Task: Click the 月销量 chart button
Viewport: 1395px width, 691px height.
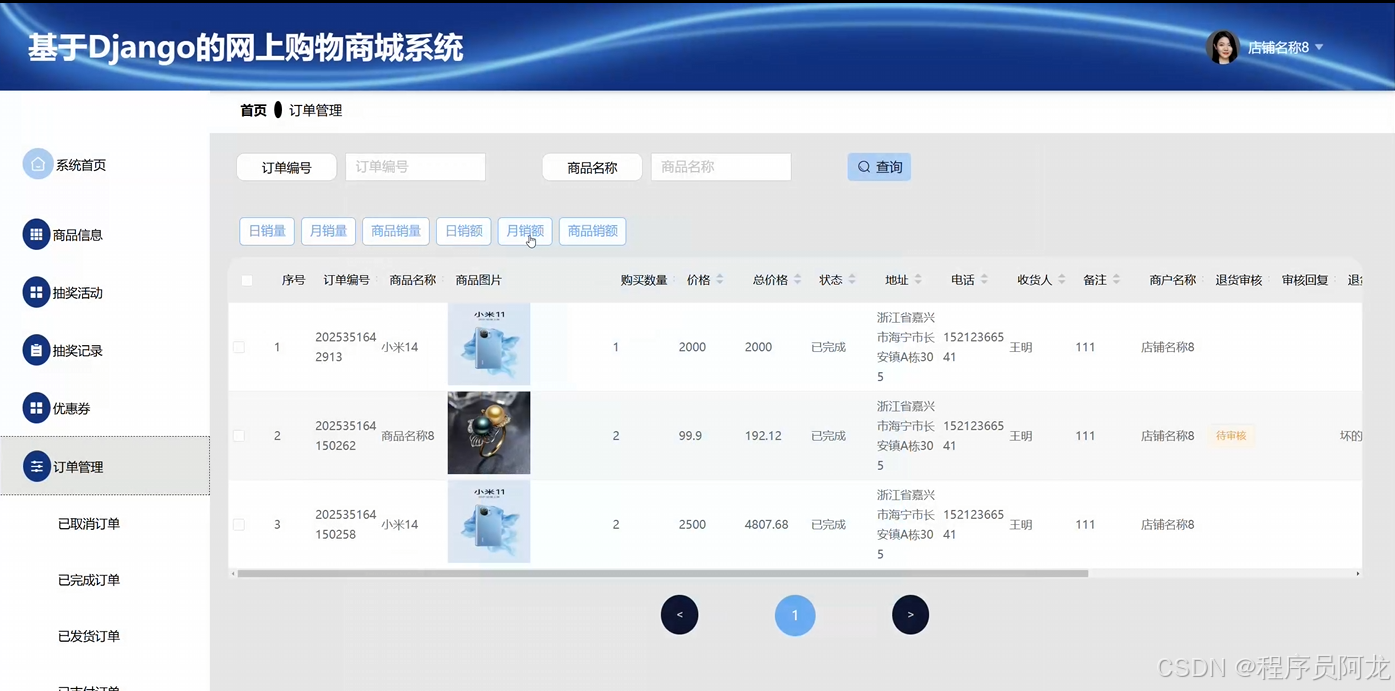Action: tap(328, 231)
